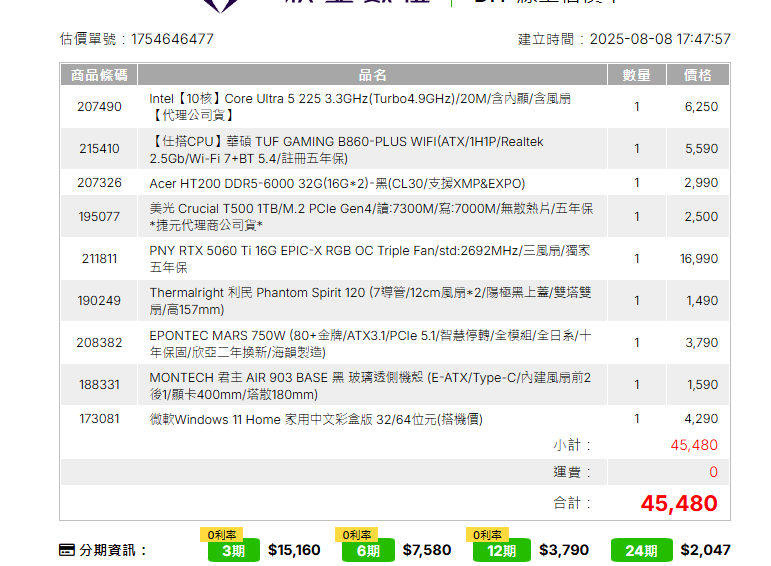The width and height of the screenshot is (771, 566).
Task: Click the price 1,590
Action: (703, 385)
